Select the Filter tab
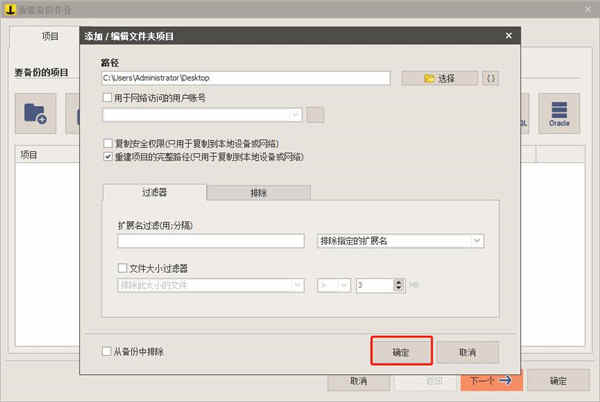 (x=155, y=192)
